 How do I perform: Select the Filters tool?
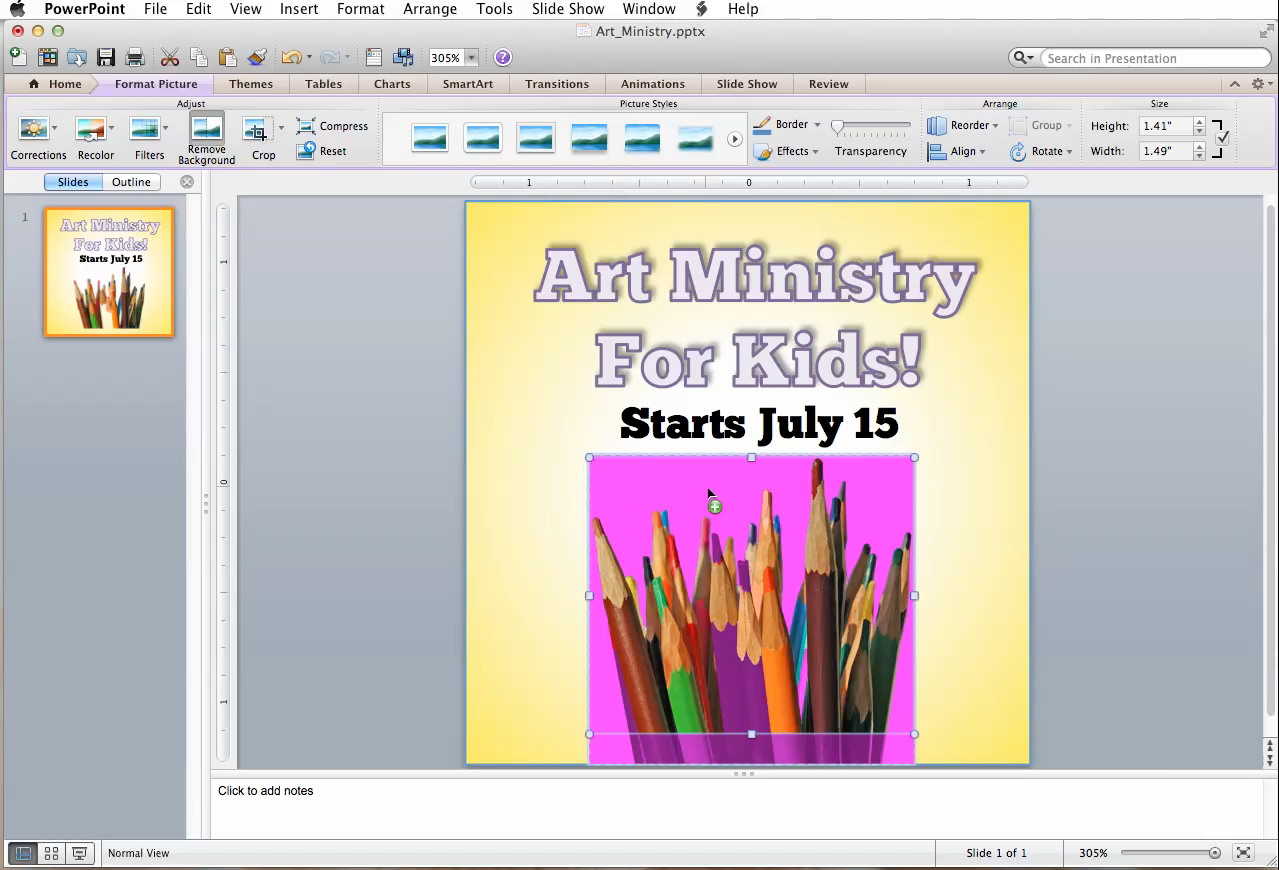pyautogui.click(x=148, y=137)
